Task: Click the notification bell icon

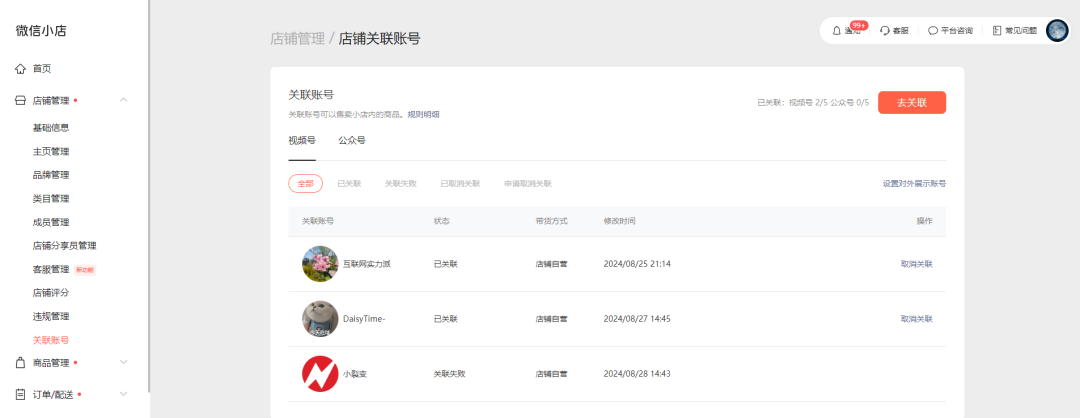Action: 837,31
